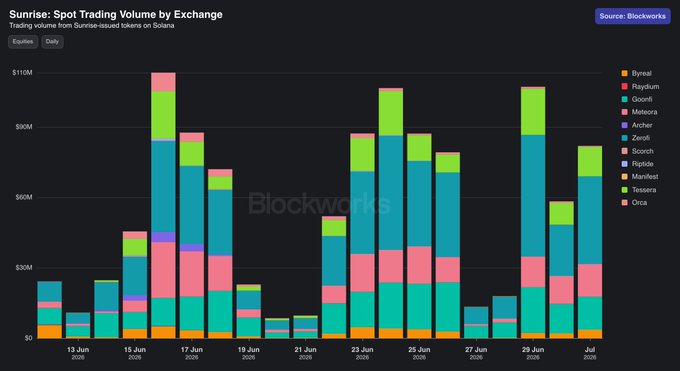Viewport: 680px width, 371px height.
Task: Click the Archer purple legend swatch
Action: 624,125
